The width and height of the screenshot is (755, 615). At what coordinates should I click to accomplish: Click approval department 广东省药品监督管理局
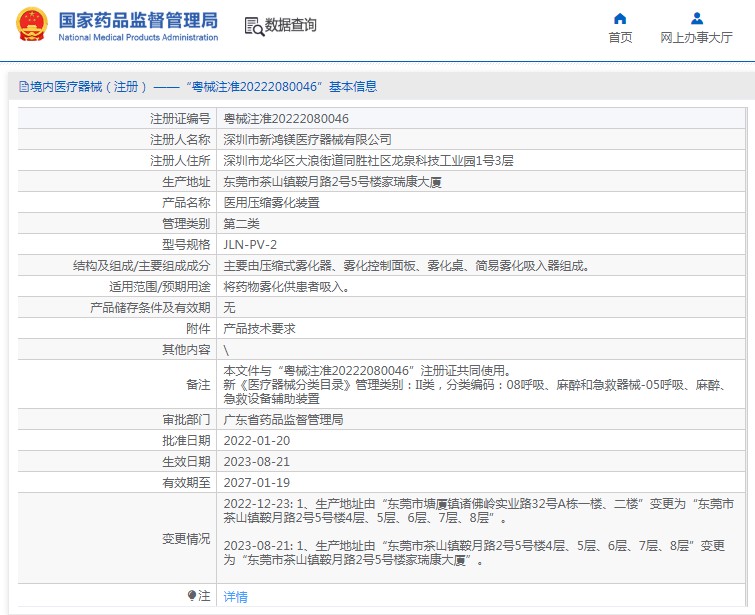(283, 419)
